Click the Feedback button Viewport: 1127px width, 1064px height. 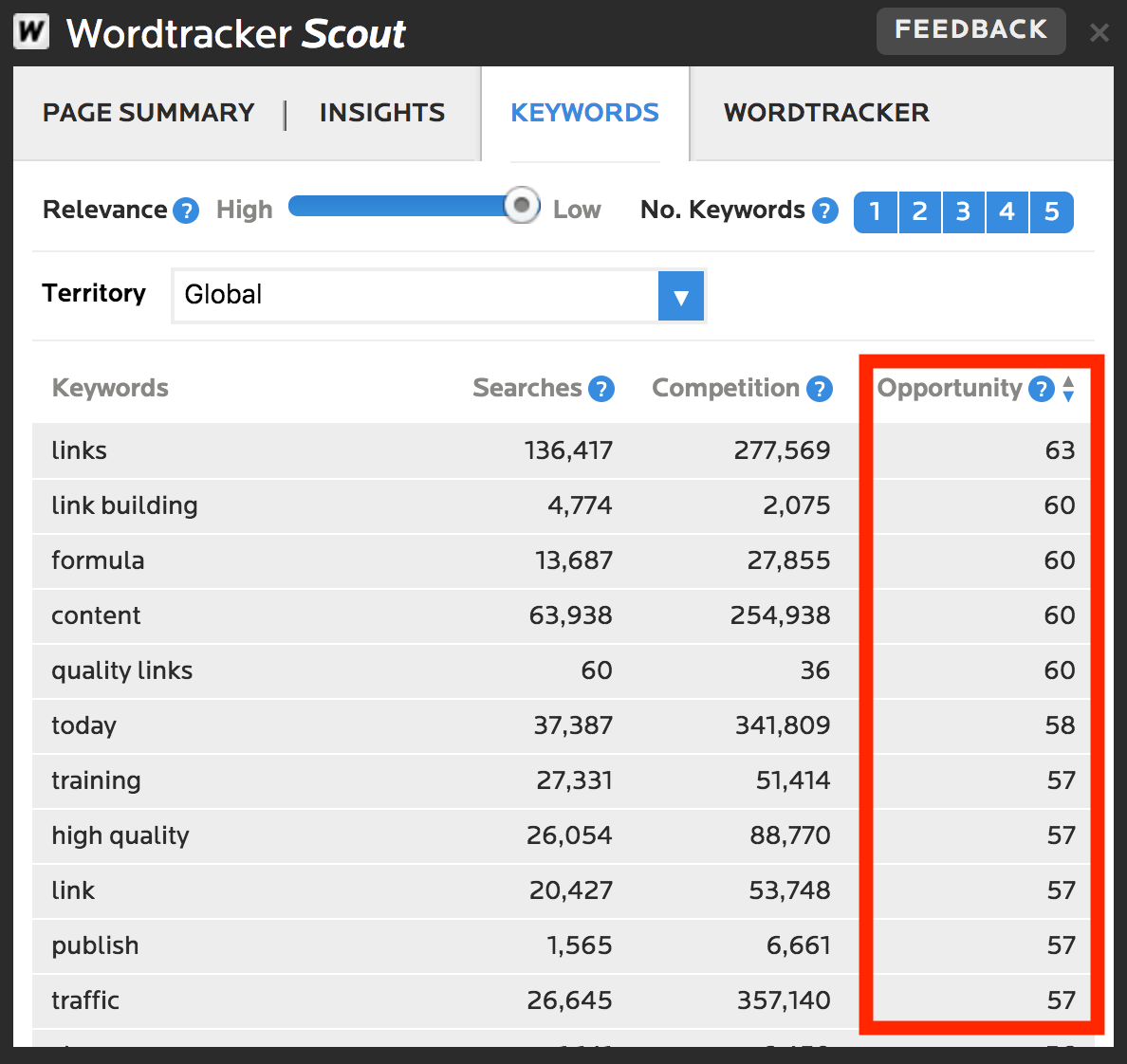pos(970,30)
